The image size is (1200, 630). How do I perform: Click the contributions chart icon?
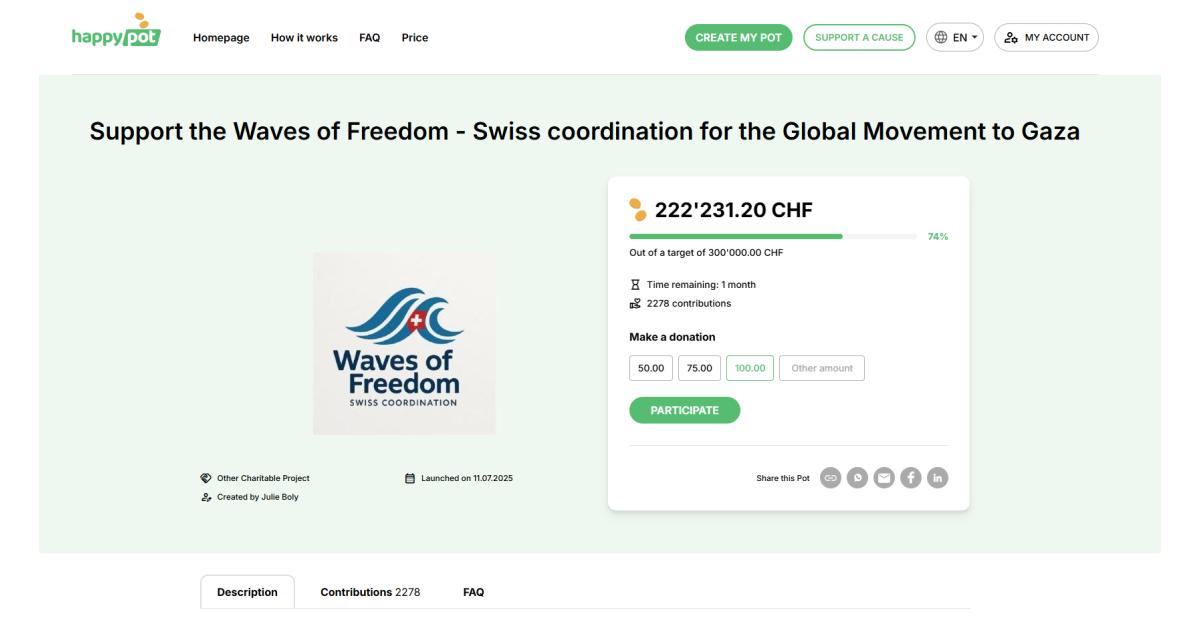[x=634, y=305]
